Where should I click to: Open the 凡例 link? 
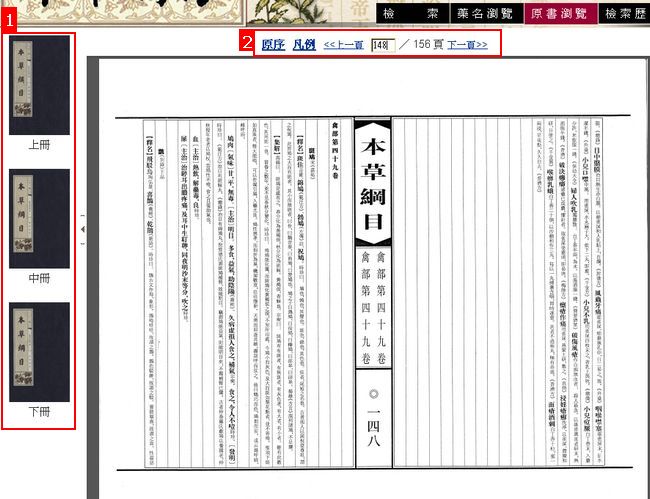304,44
